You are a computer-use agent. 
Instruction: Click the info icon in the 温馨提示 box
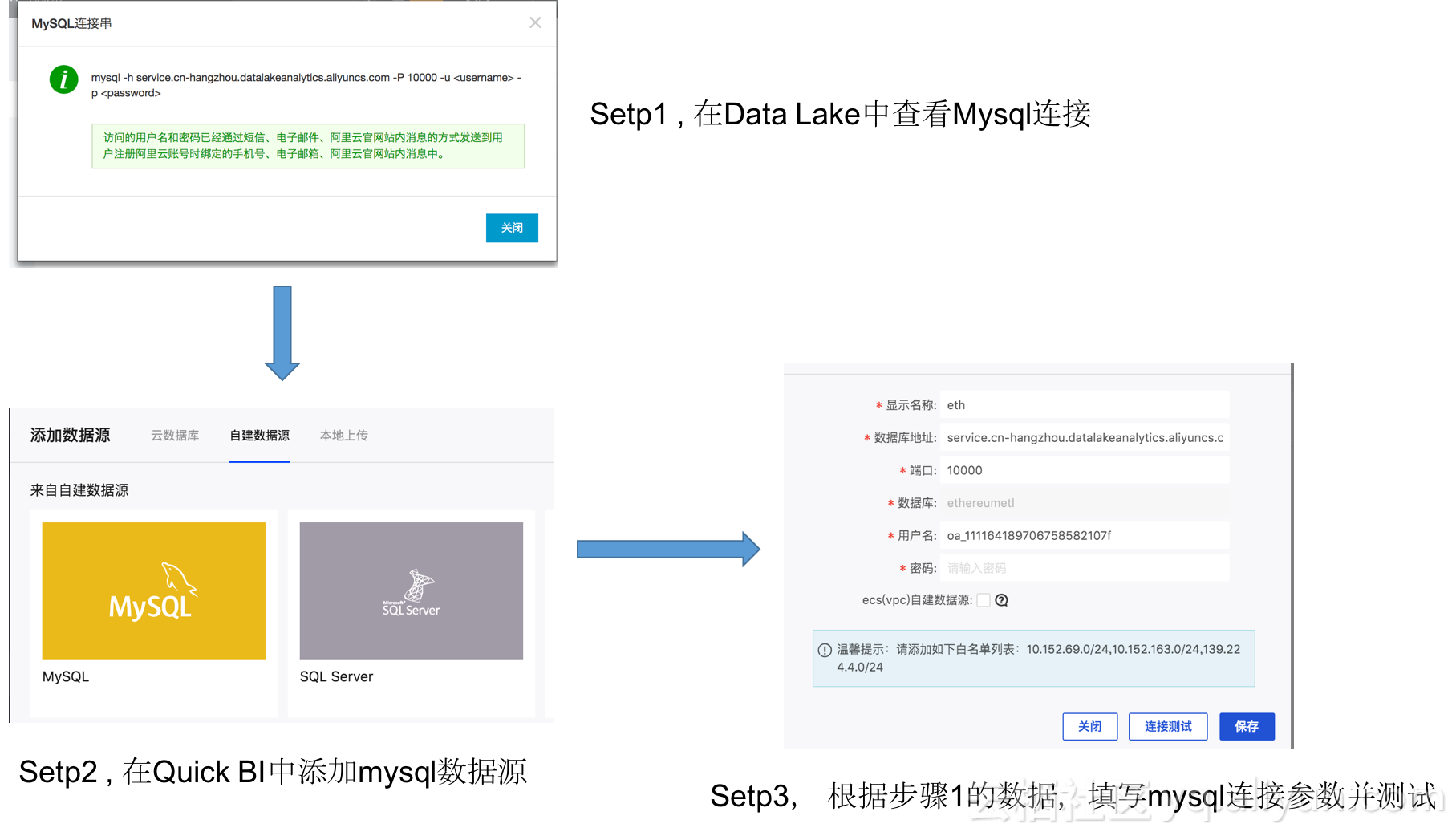coord(825,650)
